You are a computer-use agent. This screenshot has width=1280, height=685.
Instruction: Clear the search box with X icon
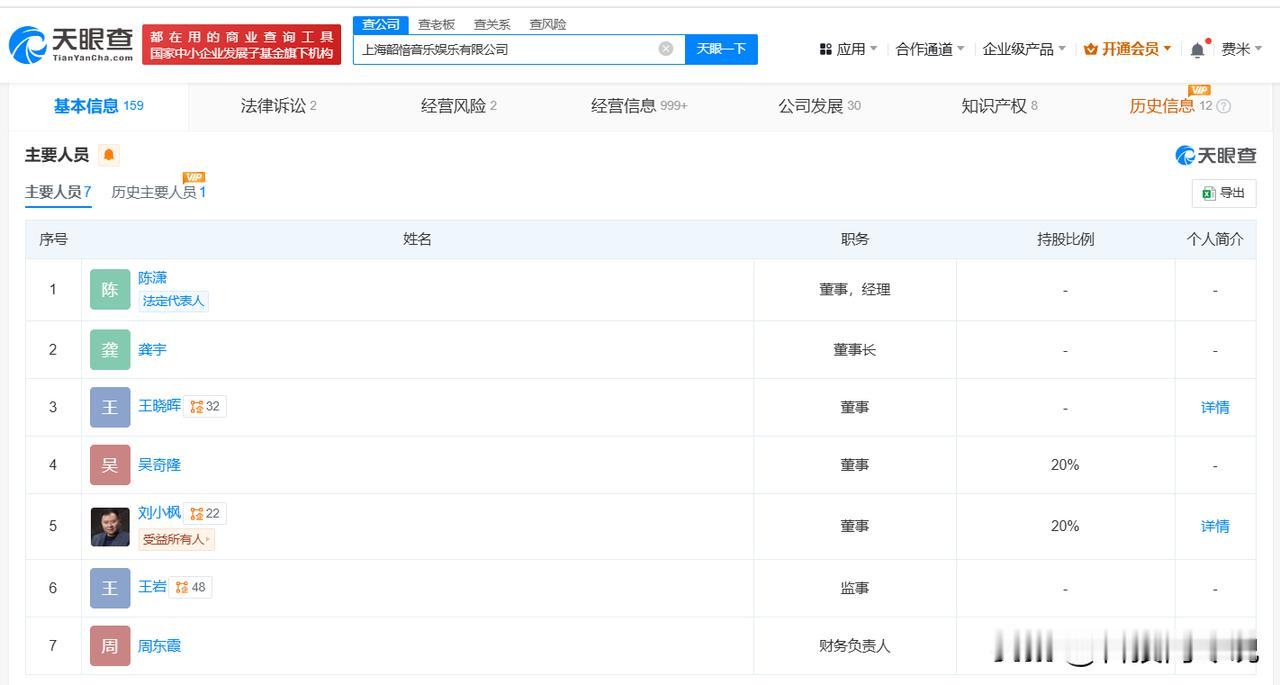[666, 48]
